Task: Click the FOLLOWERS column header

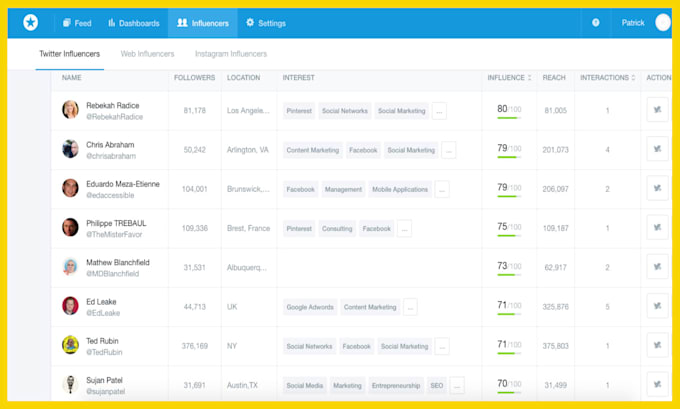Action: (194, 78)
